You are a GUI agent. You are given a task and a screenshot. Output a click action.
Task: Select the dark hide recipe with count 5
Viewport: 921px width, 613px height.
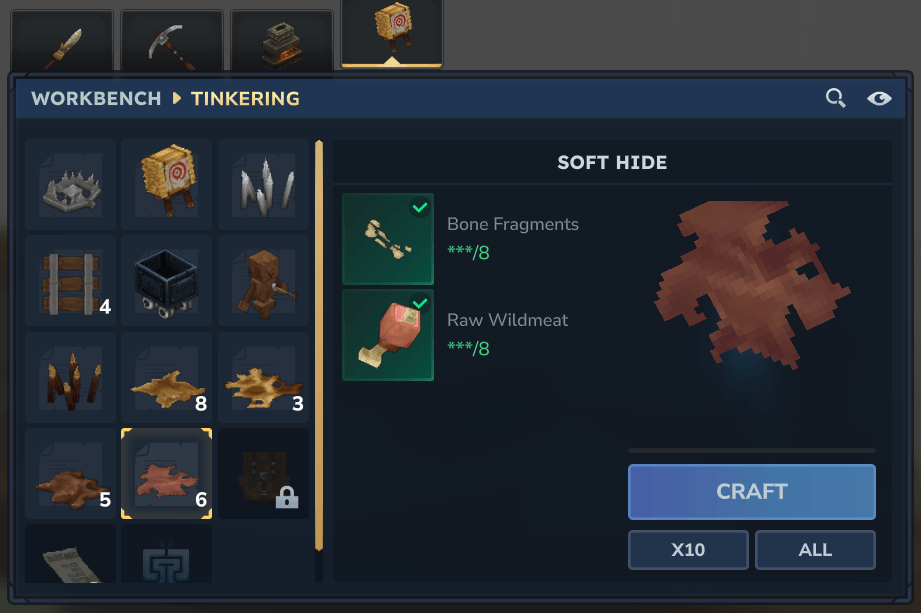click(70, 473)
